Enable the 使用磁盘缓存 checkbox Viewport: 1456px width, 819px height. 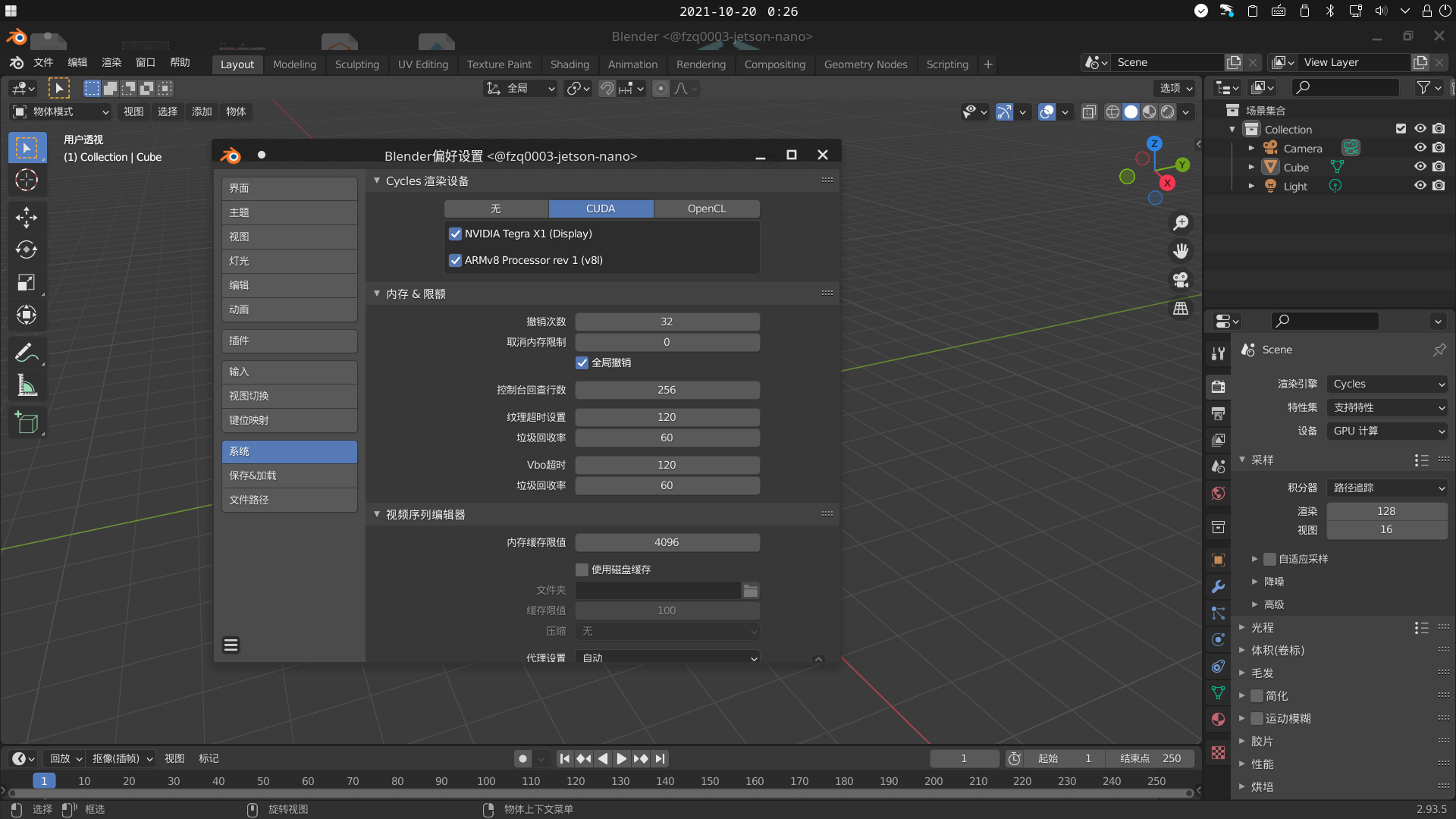click(582, 570)
